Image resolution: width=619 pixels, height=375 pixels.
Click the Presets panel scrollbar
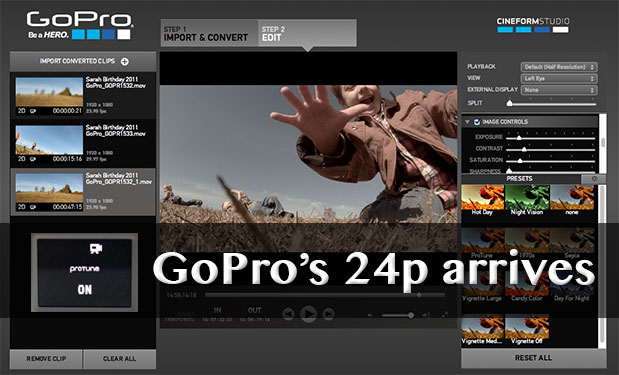coord(602,266)
